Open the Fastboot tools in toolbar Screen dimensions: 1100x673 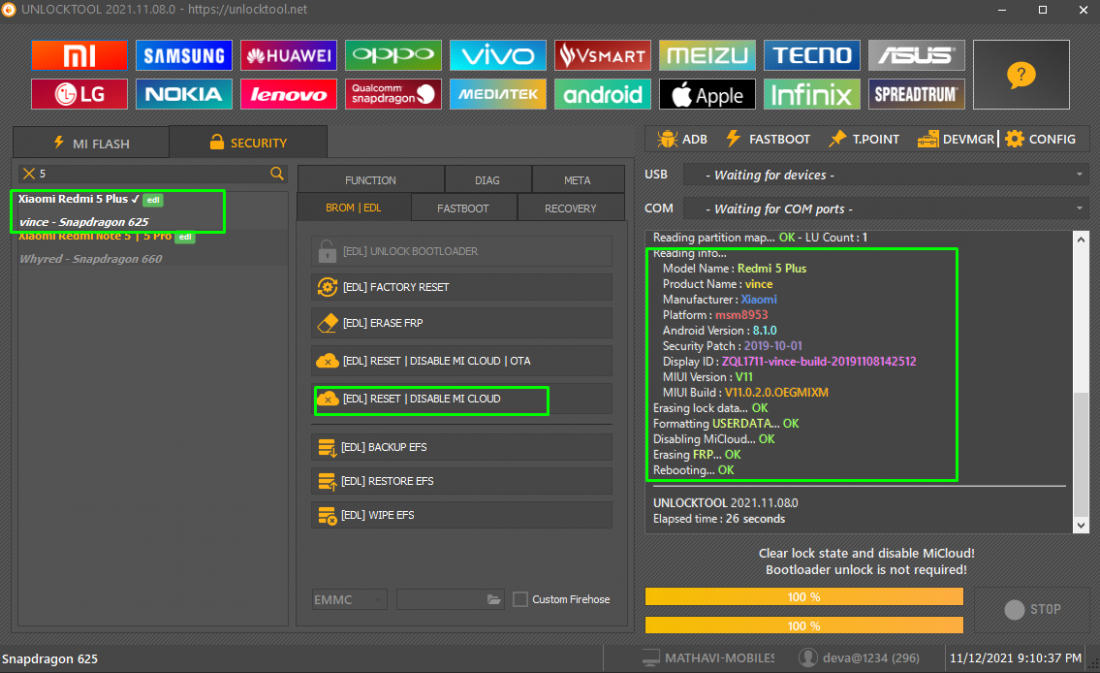[767, 139]
